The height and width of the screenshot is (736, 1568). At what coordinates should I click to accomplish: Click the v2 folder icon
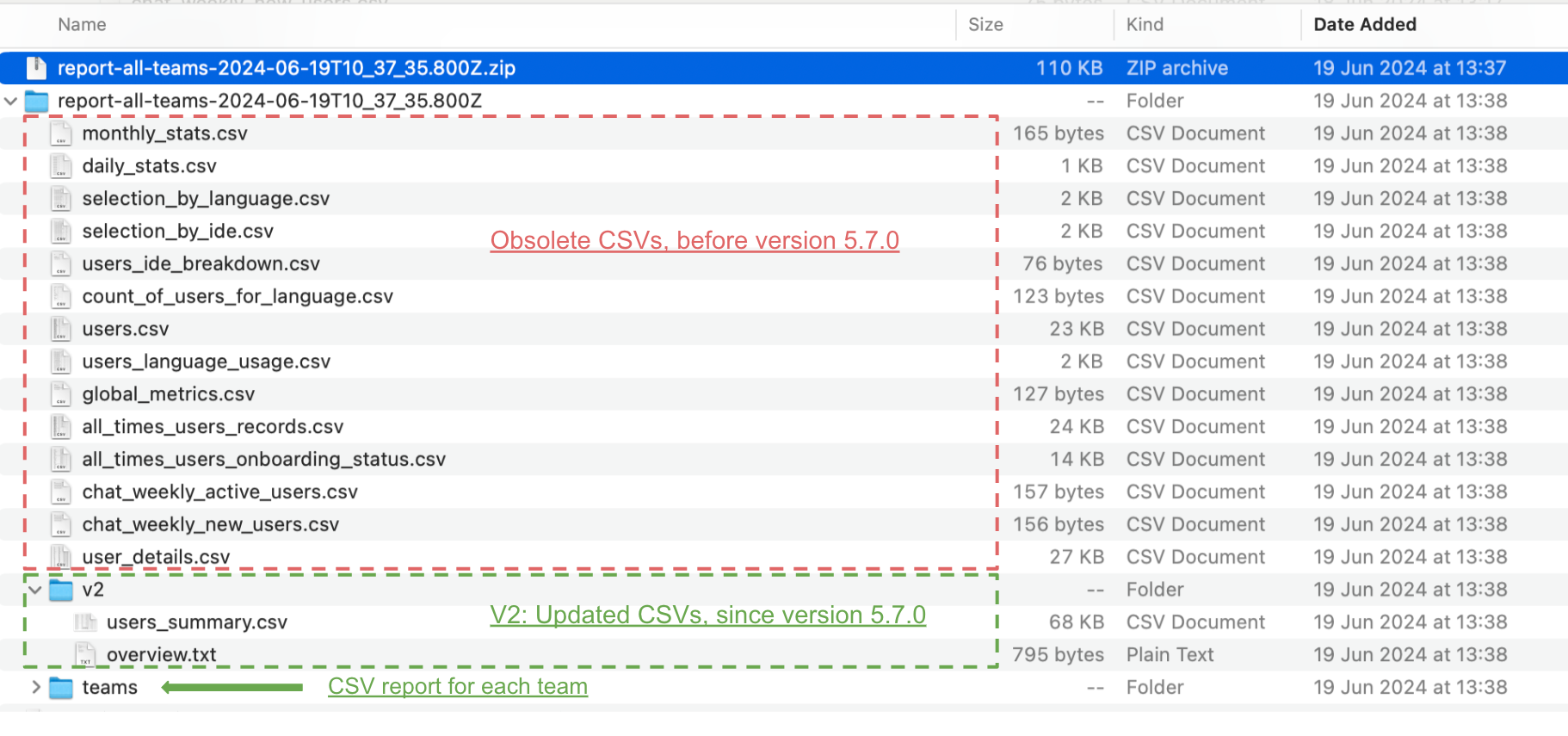61,590
